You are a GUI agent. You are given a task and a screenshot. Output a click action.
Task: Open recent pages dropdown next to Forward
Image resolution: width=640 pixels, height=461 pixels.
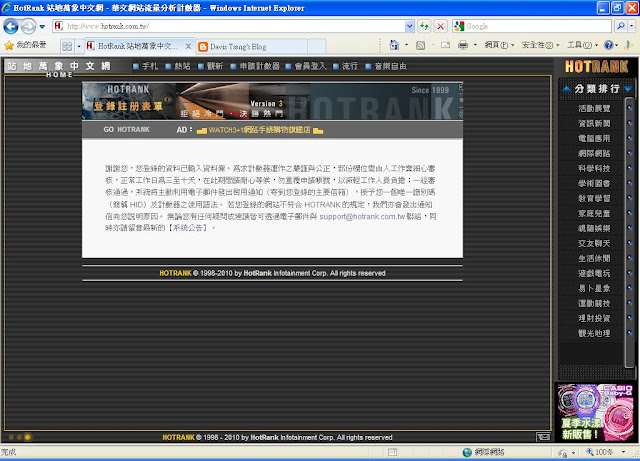tap(42, 27)
